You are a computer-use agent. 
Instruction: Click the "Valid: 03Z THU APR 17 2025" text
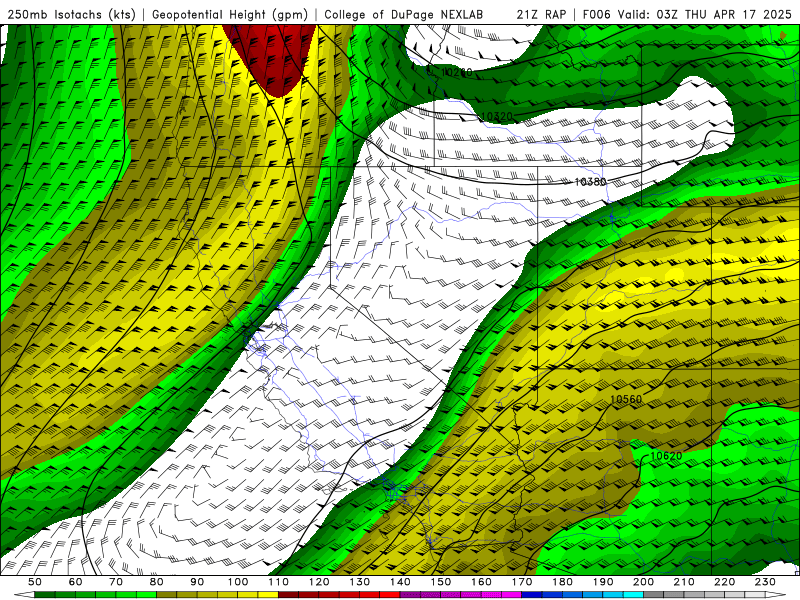tap(705, 15)
